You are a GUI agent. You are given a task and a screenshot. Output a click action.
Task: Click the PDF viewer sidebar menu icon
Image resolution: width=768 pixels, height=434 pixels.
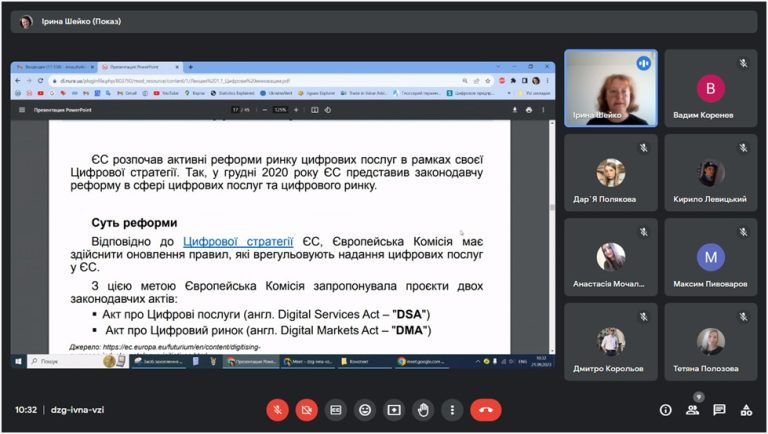pyautogui.click(x=22, y=110)
